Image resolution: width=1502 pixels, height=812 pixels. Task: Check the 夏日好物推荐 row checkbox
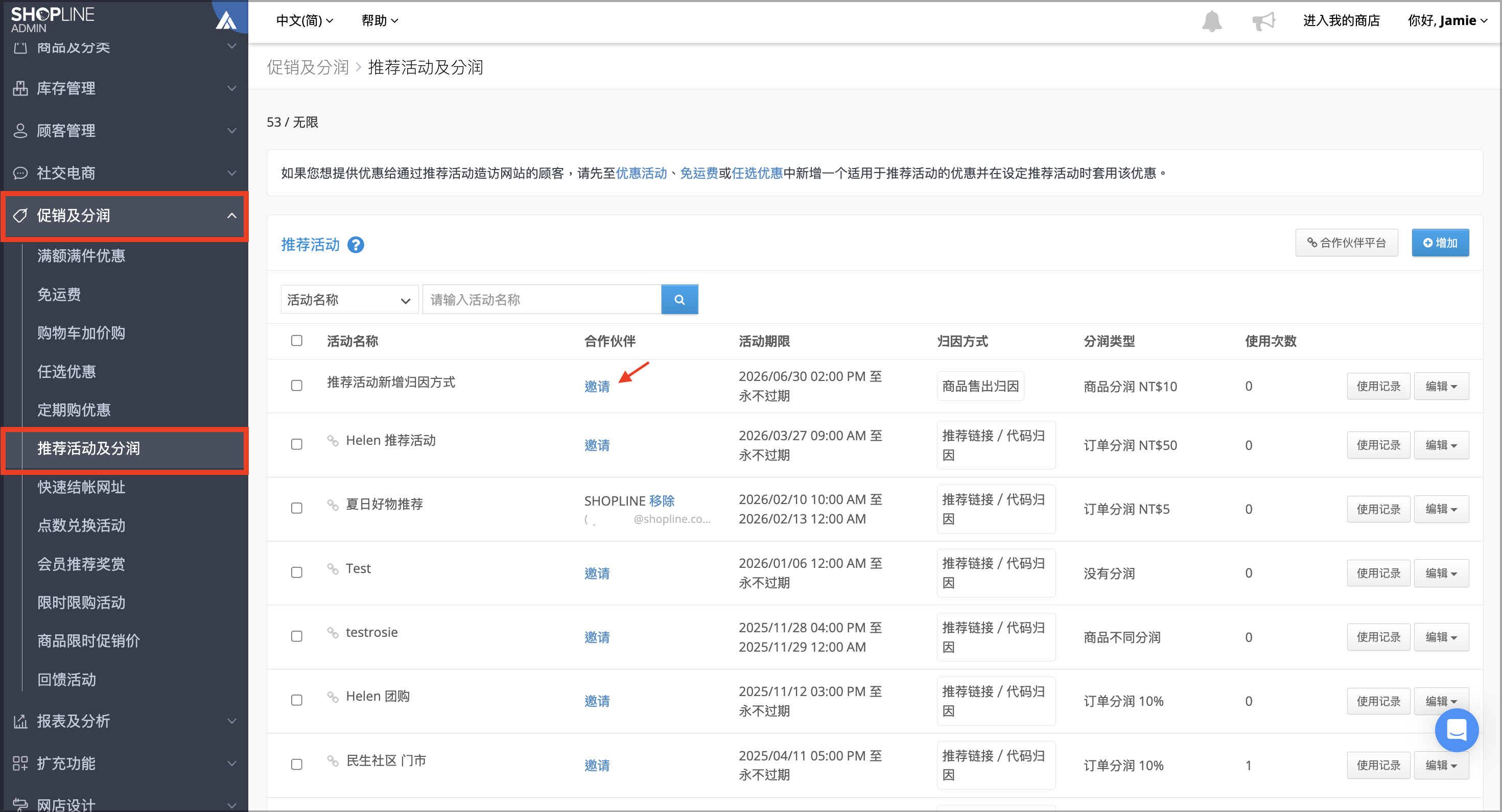[297, 508]
